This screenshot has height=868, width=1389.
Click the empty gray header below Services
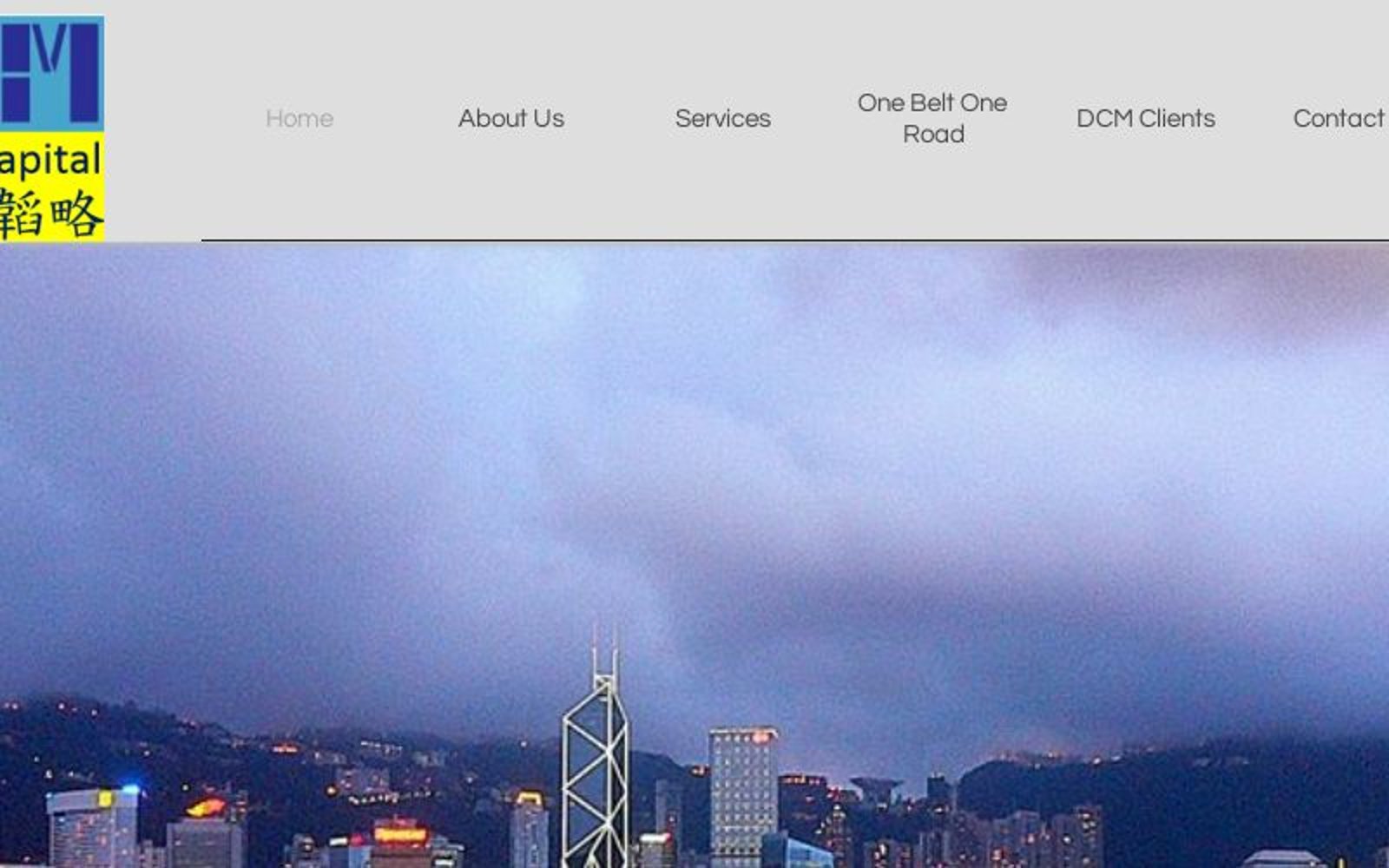723,187
